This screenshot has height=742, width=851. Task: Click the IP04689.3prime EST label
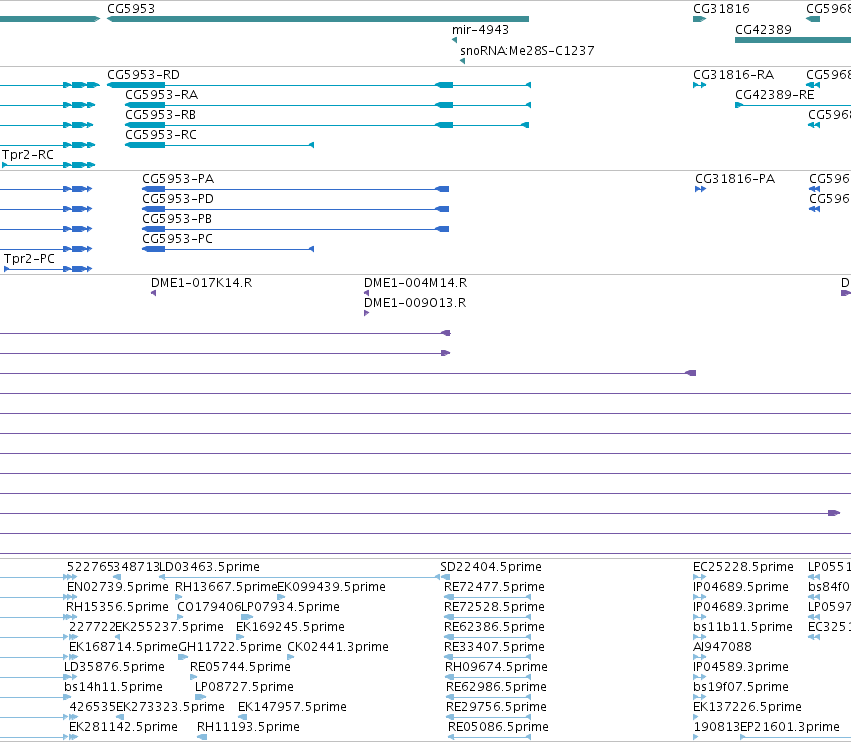click(x=741, y=607)
